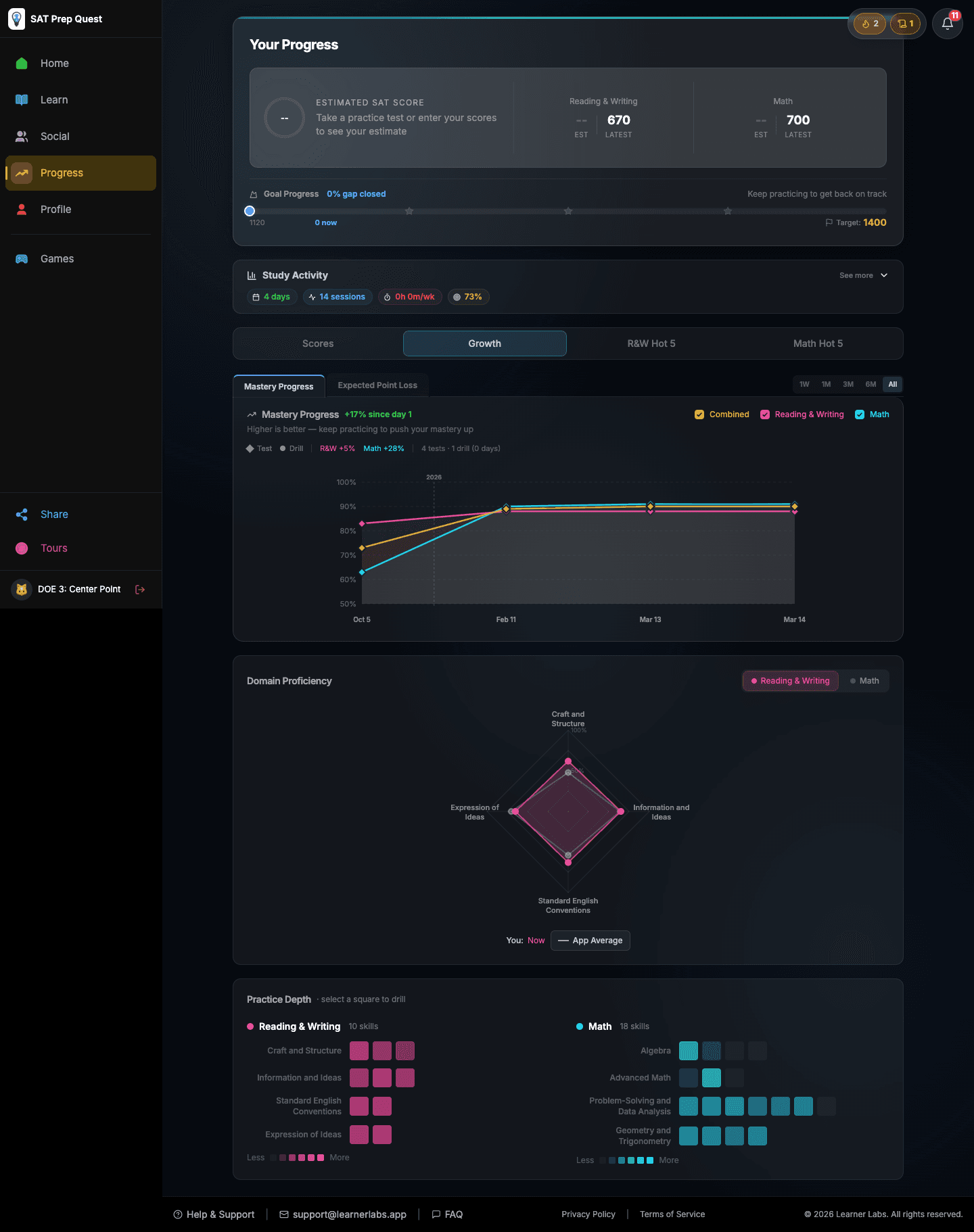Open Games via the controller icon

[x=22, y=259]
